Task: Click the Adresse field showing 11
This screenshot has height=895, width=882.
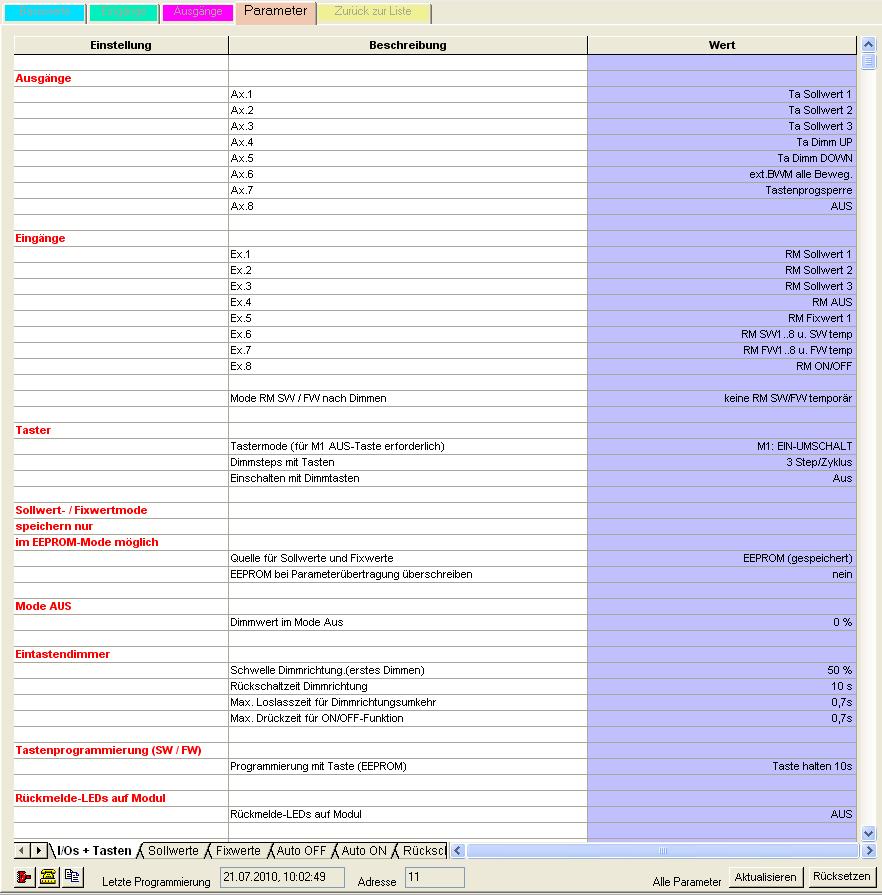Action: pos(434,877)
